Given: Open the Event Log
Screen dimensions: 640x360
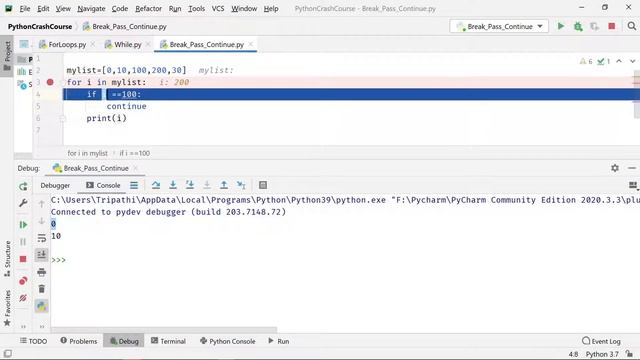Looking at the screenshot, I should (601, 341).
